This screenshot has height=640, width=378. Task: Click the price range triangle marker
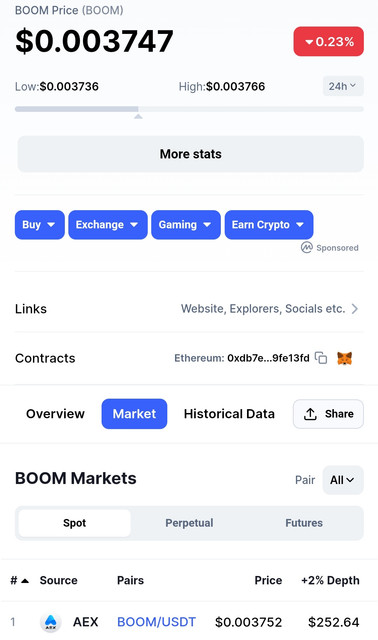click(x=138, y=116)
